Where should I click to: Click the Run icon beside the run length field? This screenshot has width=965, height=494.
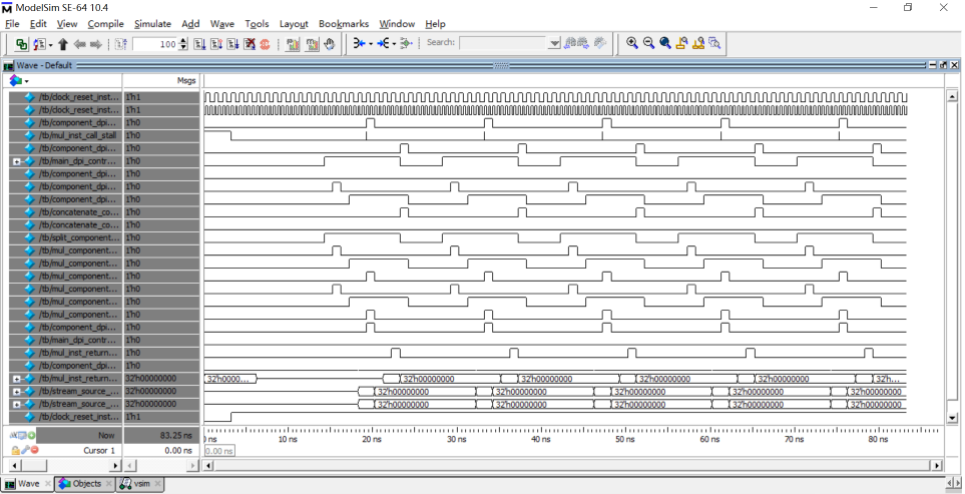(199, 44)
